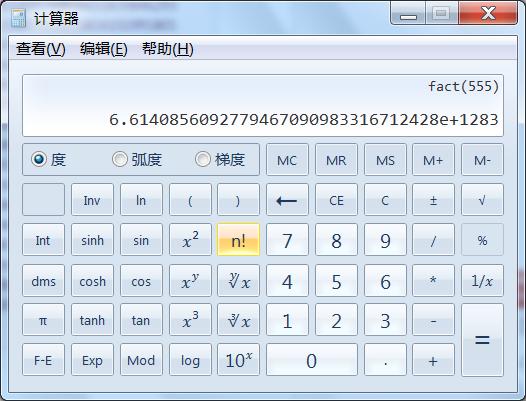Click the ± sign change button
Viewport: 526px width, 401px height.
[x=433, y=200]
